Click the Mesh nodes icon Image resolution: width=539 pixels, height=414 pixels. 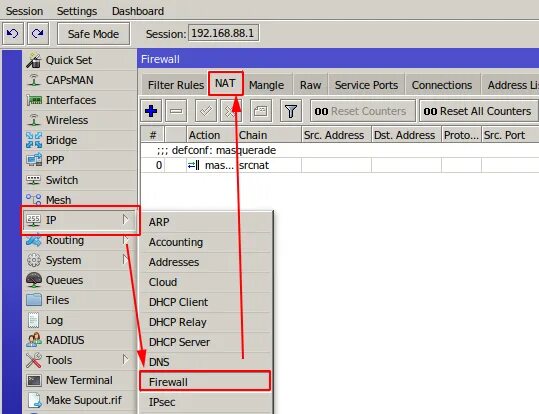click(x=34, y=200)
